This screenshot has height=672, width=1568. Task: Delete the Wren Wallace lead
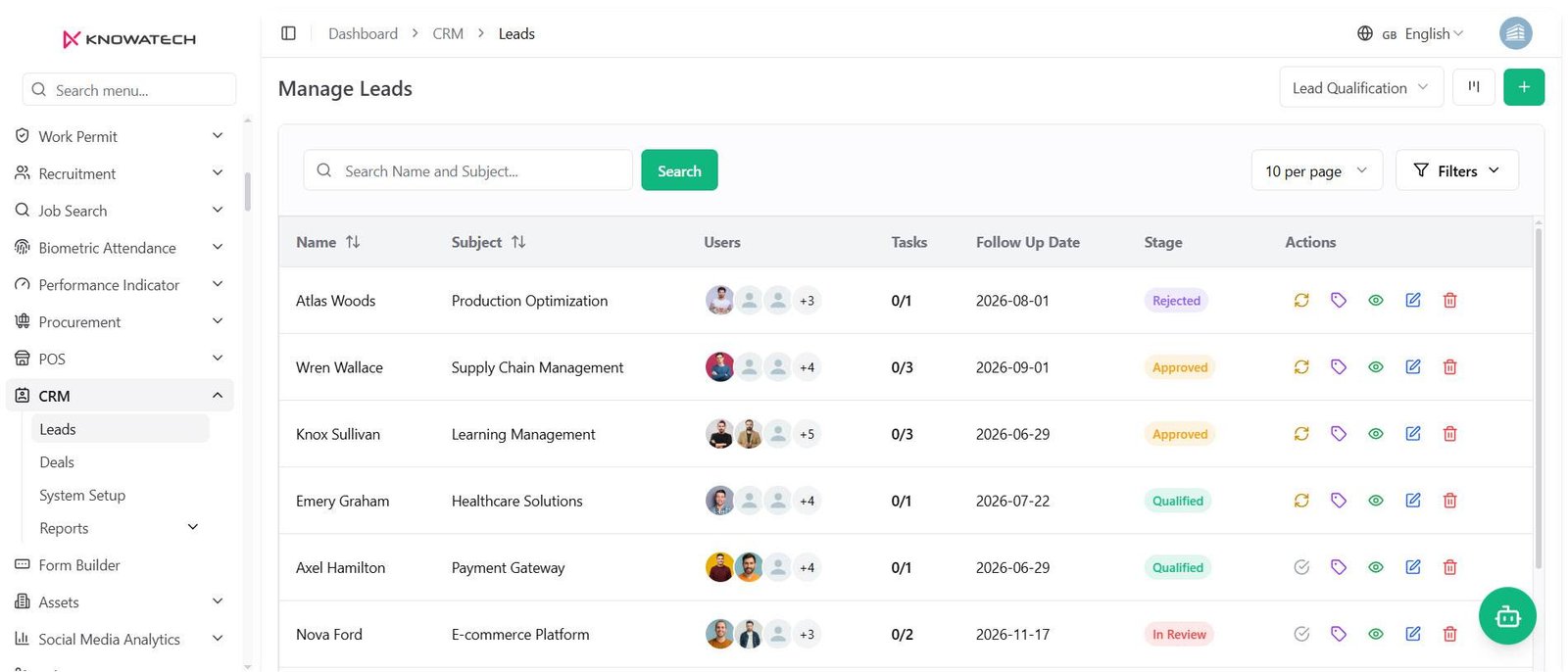pos(1450,367)
